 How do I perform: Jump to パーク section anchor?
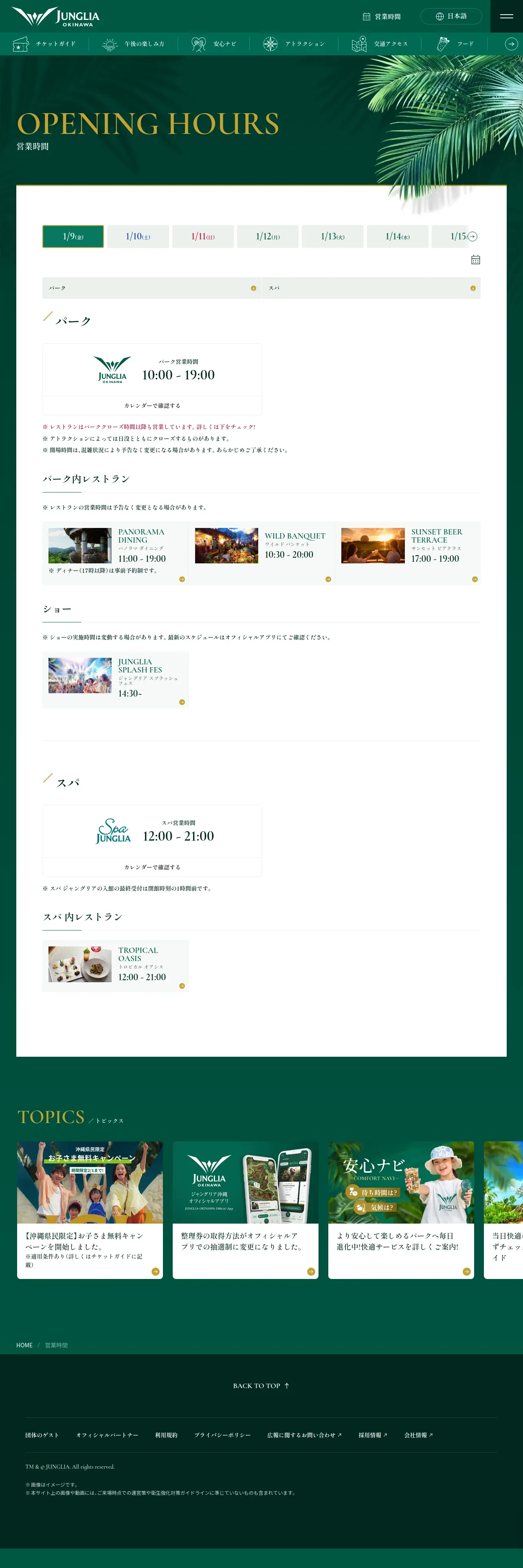pyautogui.click(x=152, y=288)
